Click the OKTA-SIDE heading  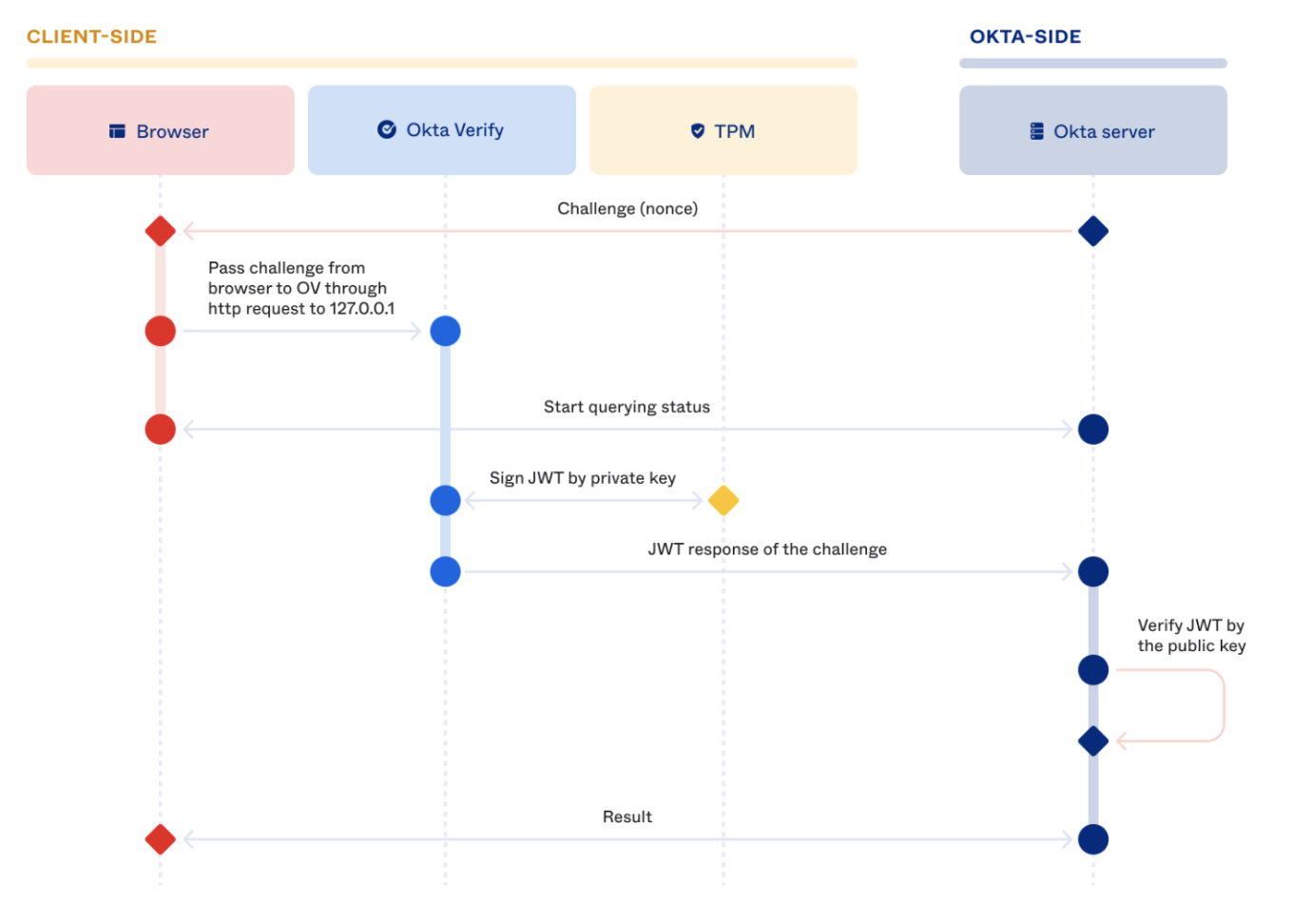pyautogui.click(x=1025, y=37)
